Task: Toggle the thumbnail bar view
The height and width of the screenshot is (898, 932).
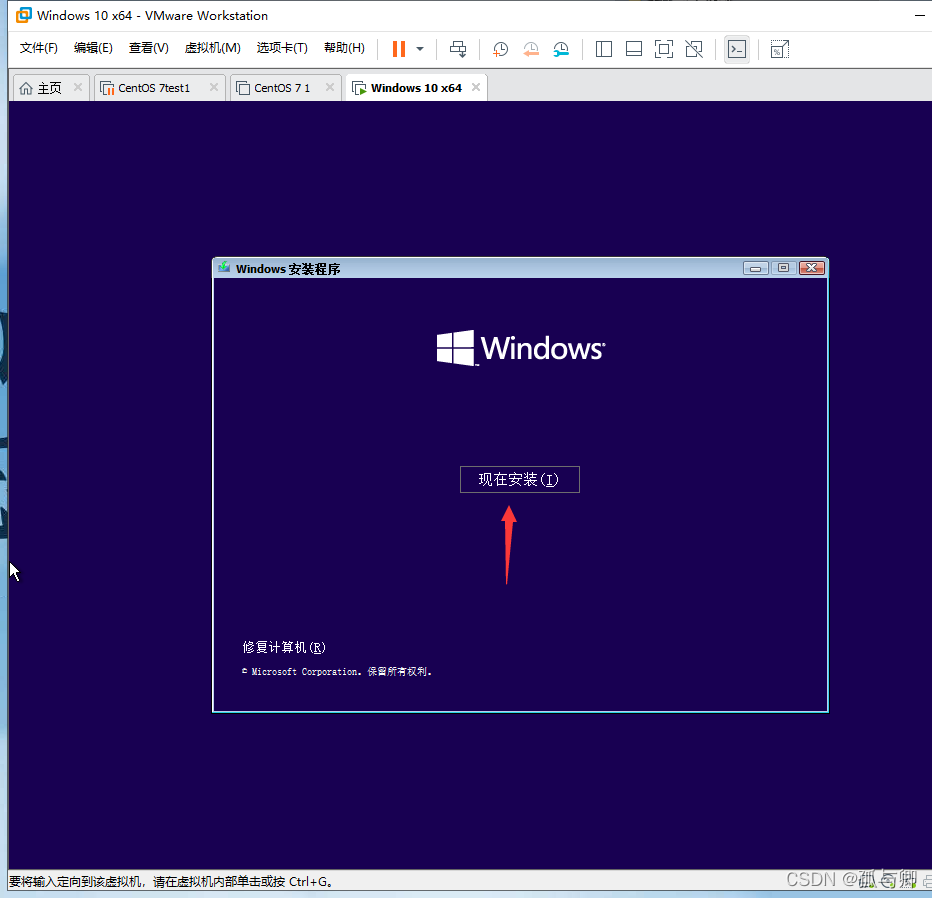Action: tap(634, 49)
